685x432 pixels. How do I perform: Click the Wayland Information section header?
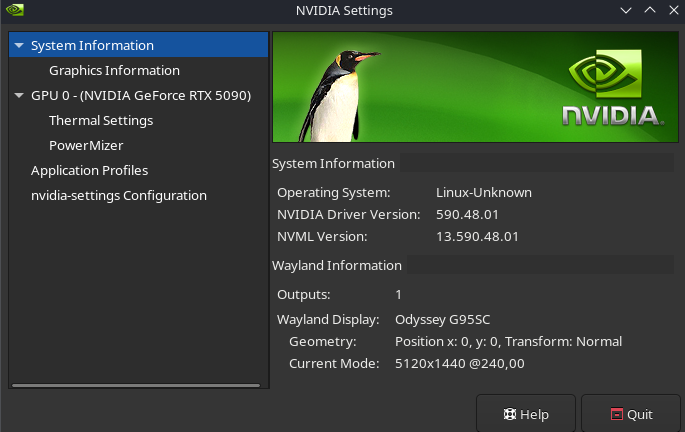coord(336,266)
